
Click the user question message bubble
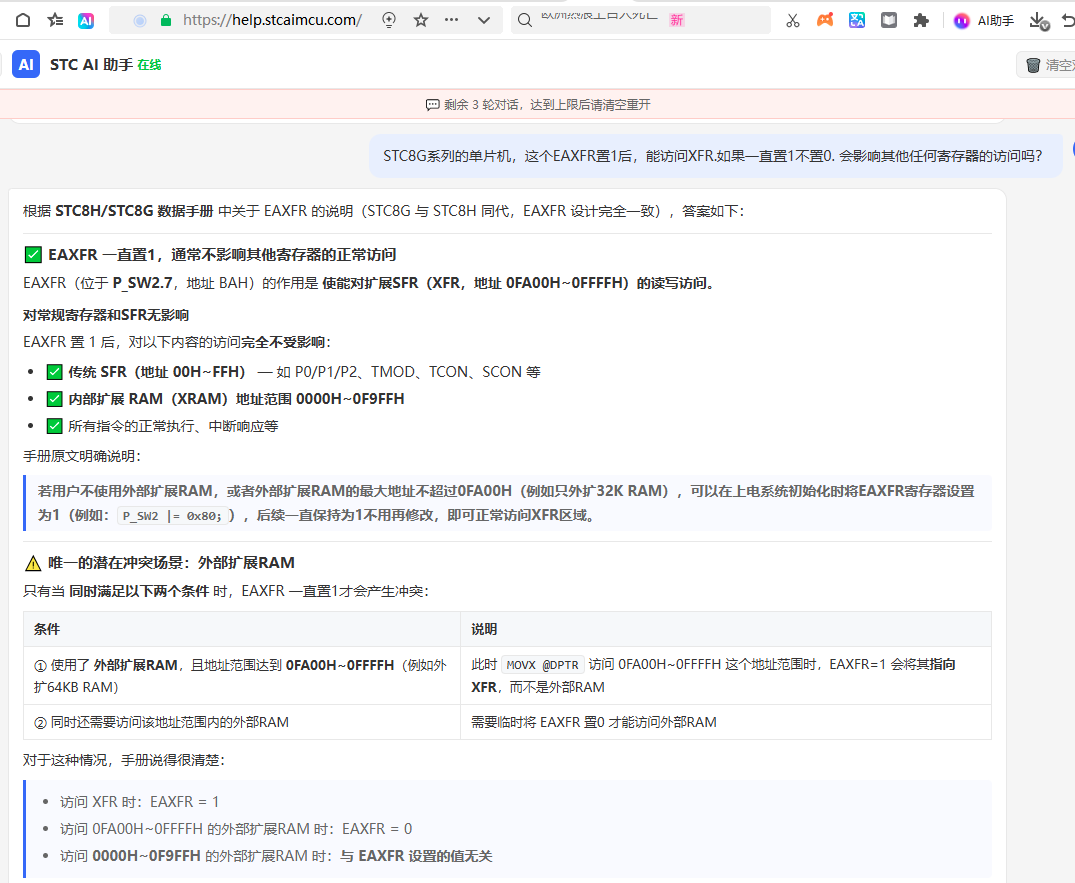(x=716, y=156)
